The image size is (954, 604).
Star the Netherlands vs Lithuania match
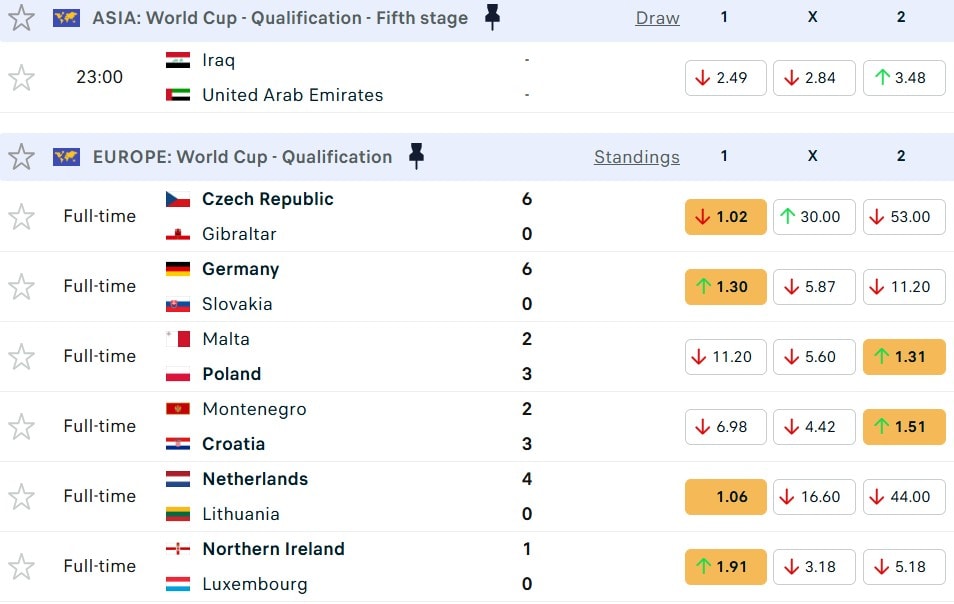coord(21,496)
